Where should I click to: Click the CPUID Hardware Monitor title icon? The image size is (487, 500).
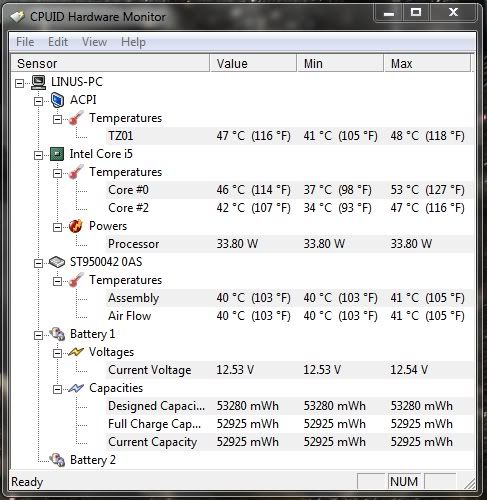(x=18, y=16)
